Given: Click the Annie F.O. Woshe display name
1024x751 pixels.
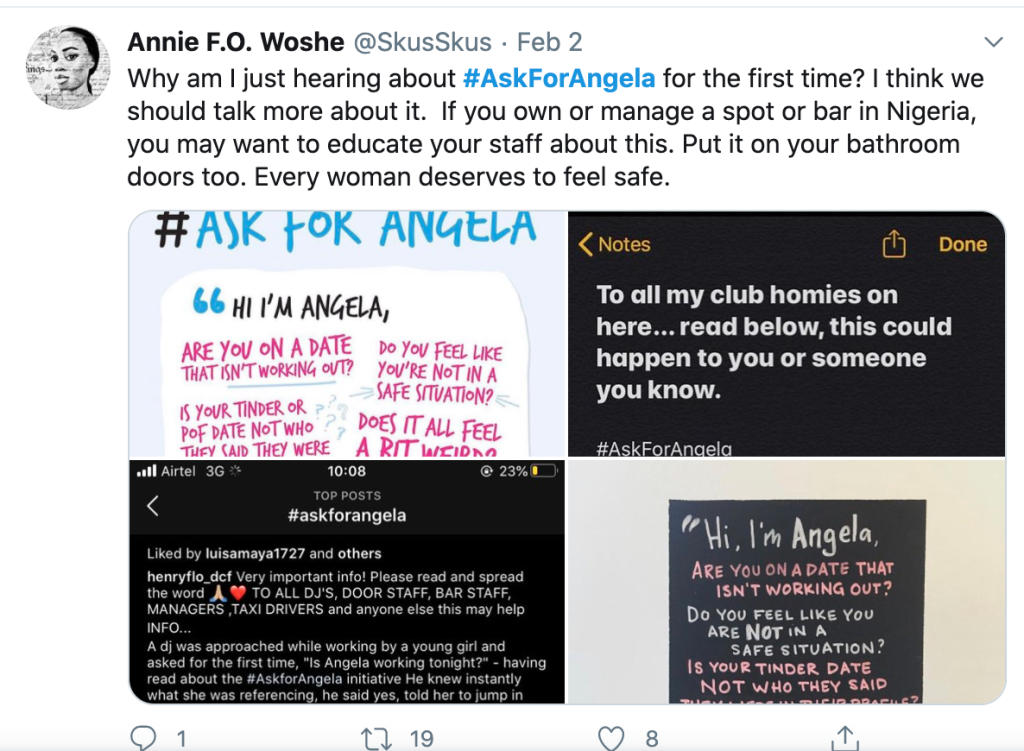Looking at the screenshot, I should tap(236, 42).
